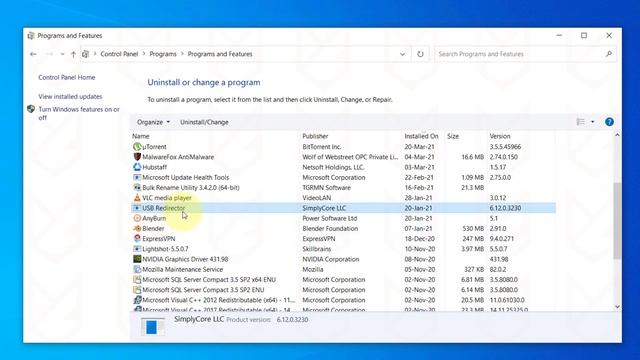This screenshot has height=360, width=640.
Task: Click the Microsoft Update Health Tools icon
Action: click(x=137, y=177)
